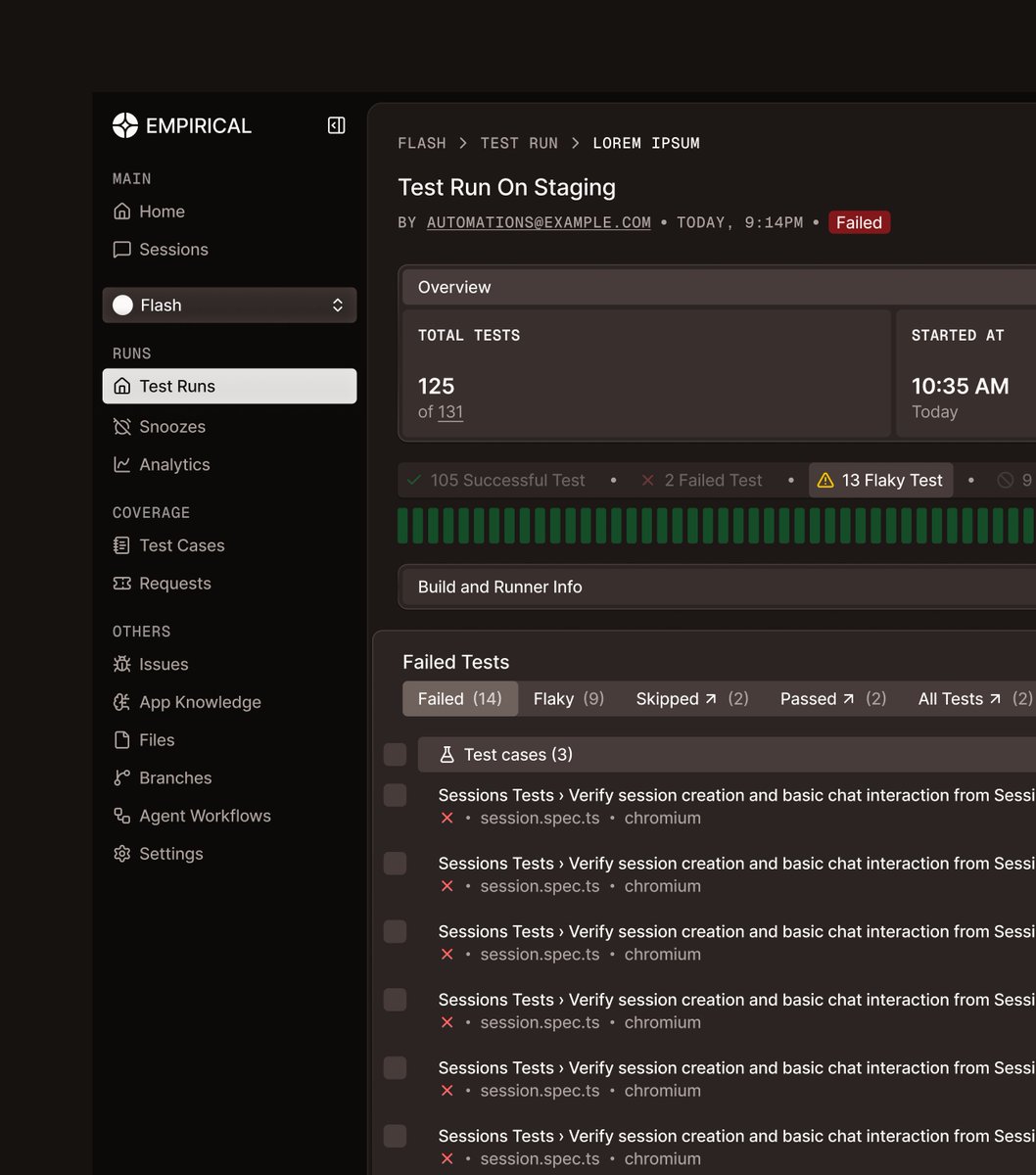Viewport: 1036px width, 1175px height.
Task: Click the App Knowledge brain icon
Action: click(x=122, y=702)
